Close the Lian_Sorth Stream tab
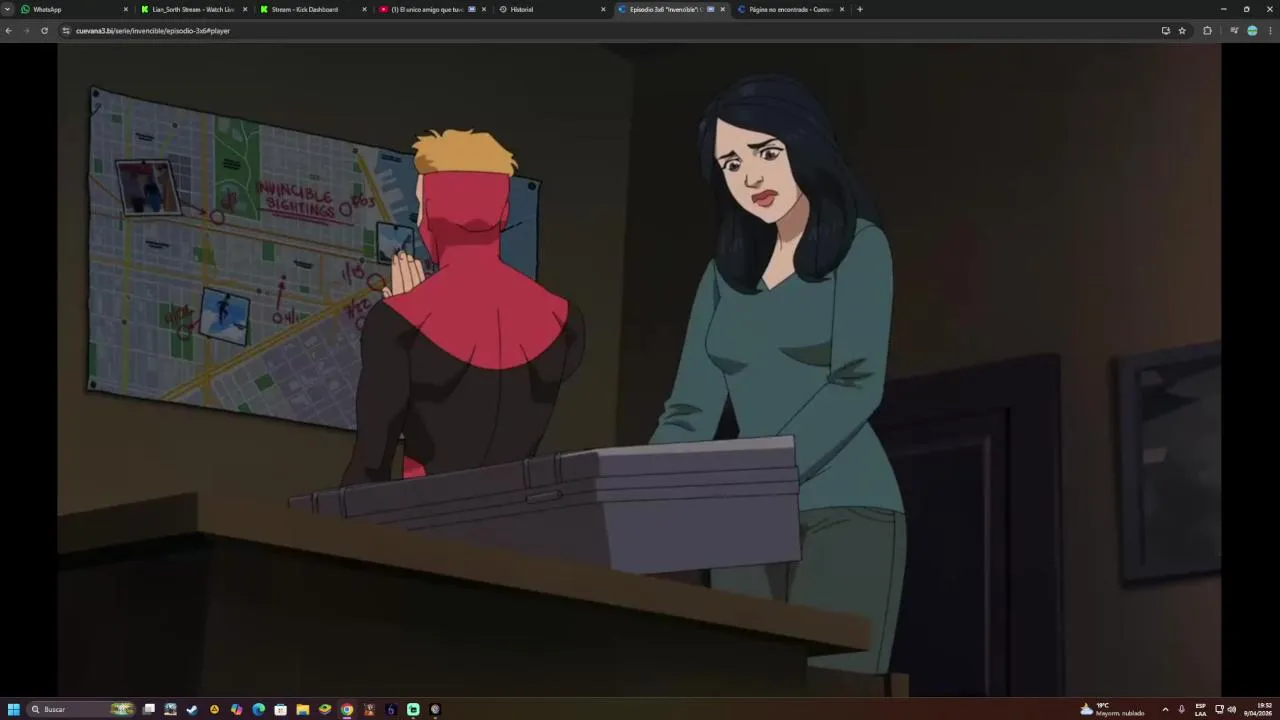Viewport: 1280px width, 720px height. coord(245,9)
